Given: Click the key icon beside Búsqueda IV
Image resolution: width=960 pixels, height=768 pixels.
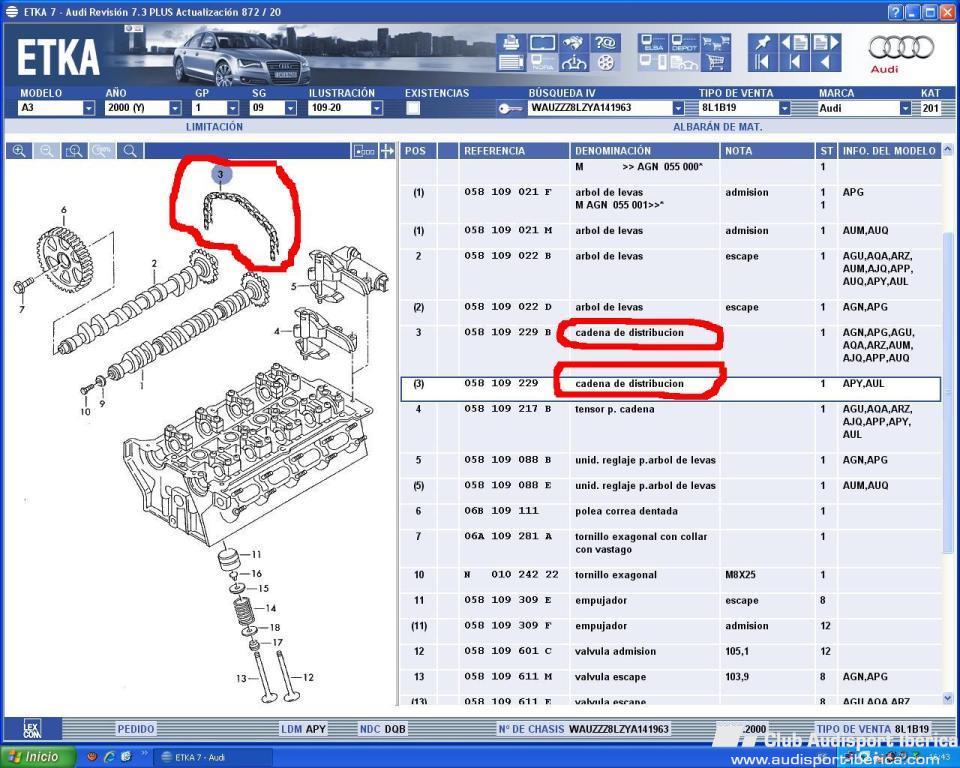Looking at the screenshot, I should point(510,108).
